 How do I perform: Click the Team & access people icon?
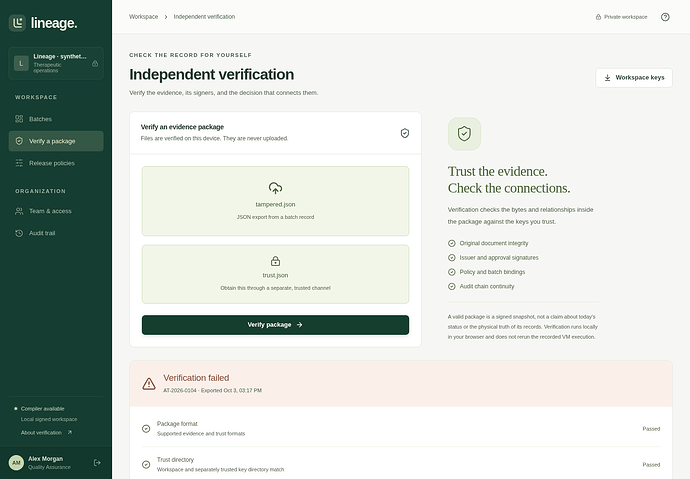pyautogui.click(x=19, y=211)
